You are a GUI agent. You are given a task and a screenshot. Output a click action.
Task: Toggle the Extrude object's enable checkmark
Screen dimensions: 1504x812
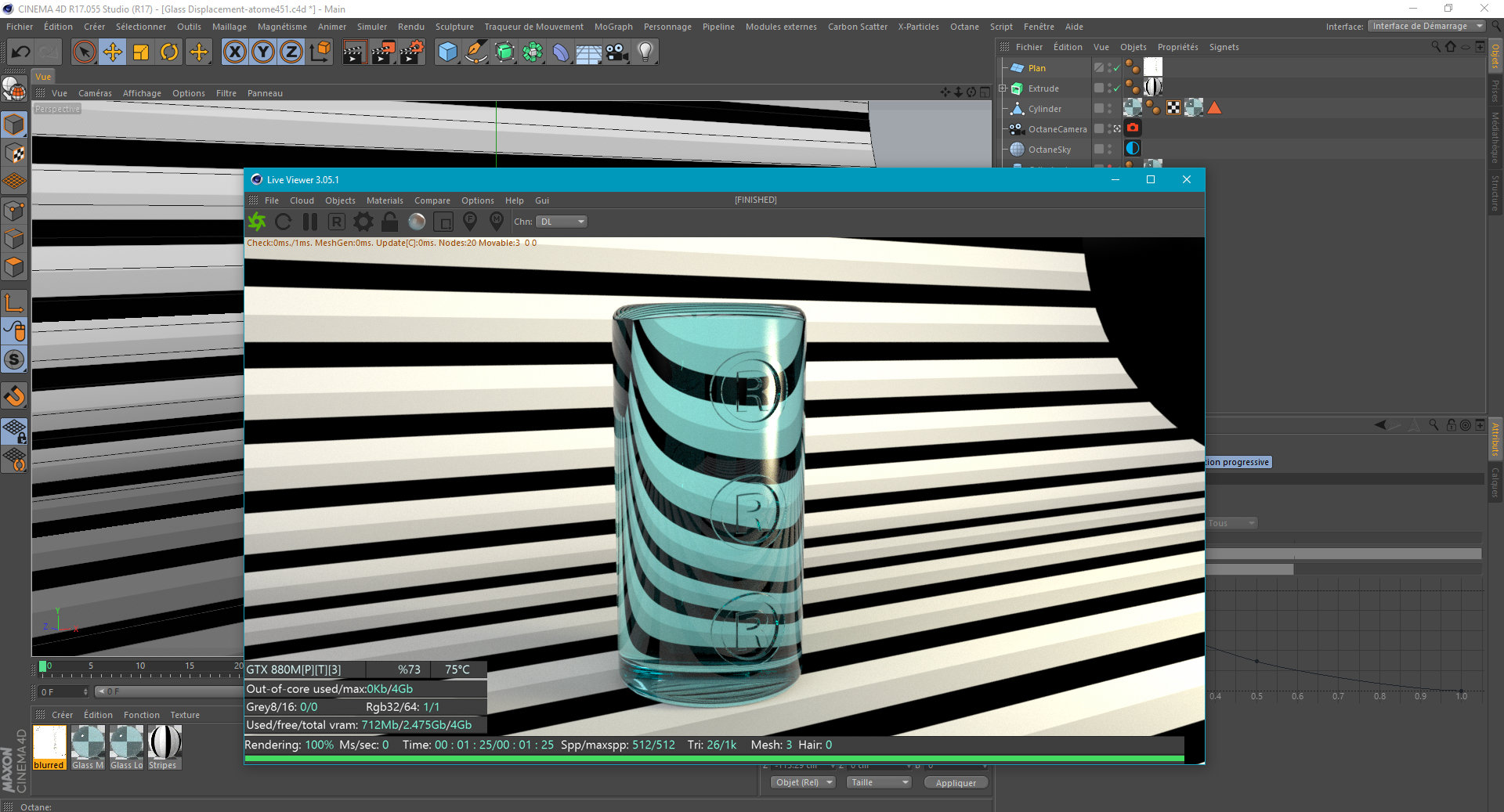pos(1116,88)
